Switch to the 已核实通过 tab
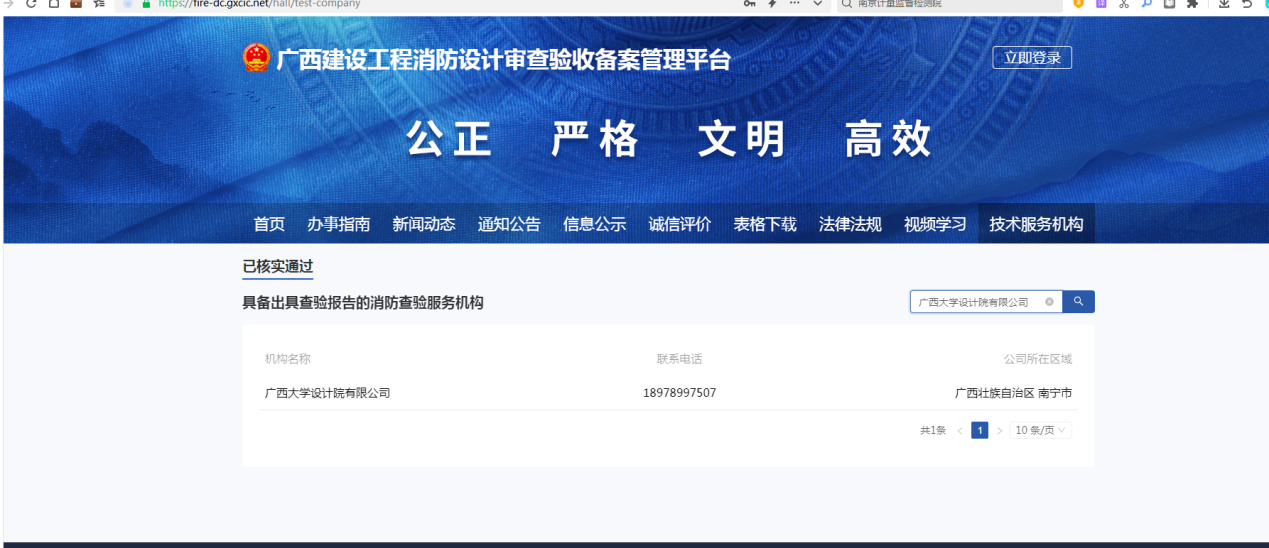Screen dimensions: 1269x548 click(277, 267)
